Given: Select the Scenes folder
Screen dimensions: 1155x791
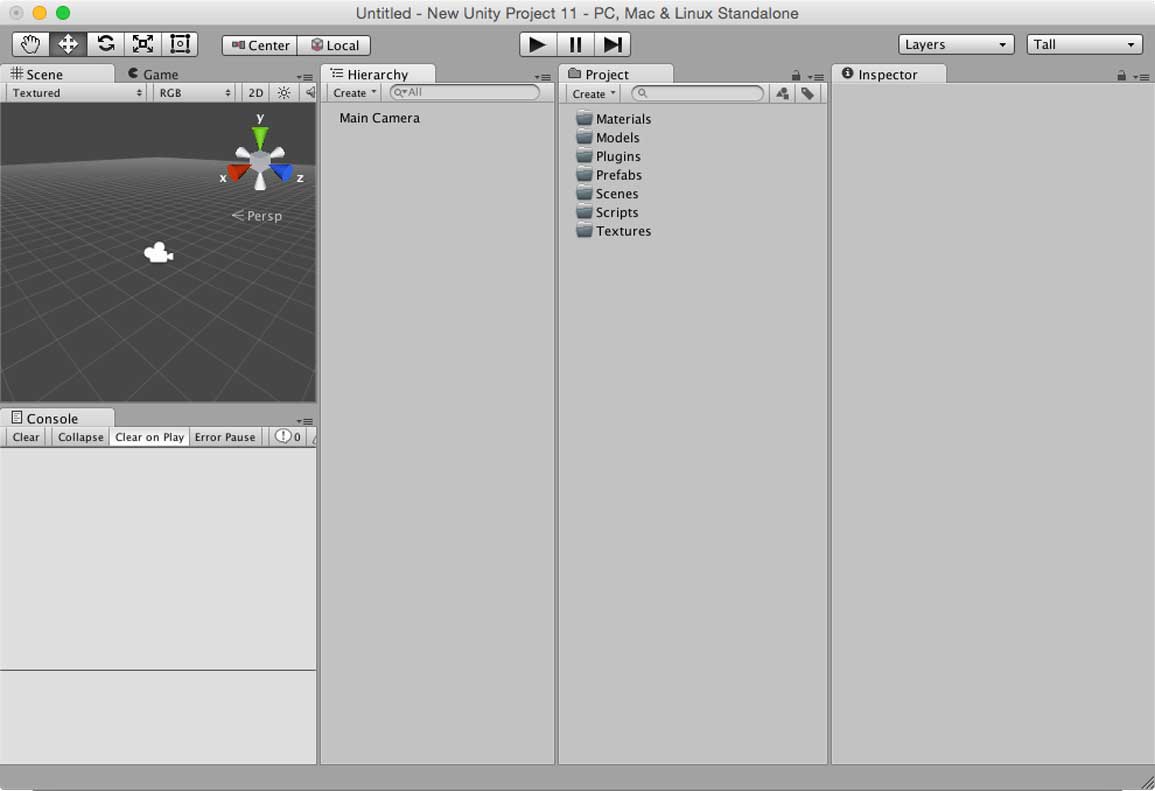Looking at the screenshot, I should [x=607, y=194].
